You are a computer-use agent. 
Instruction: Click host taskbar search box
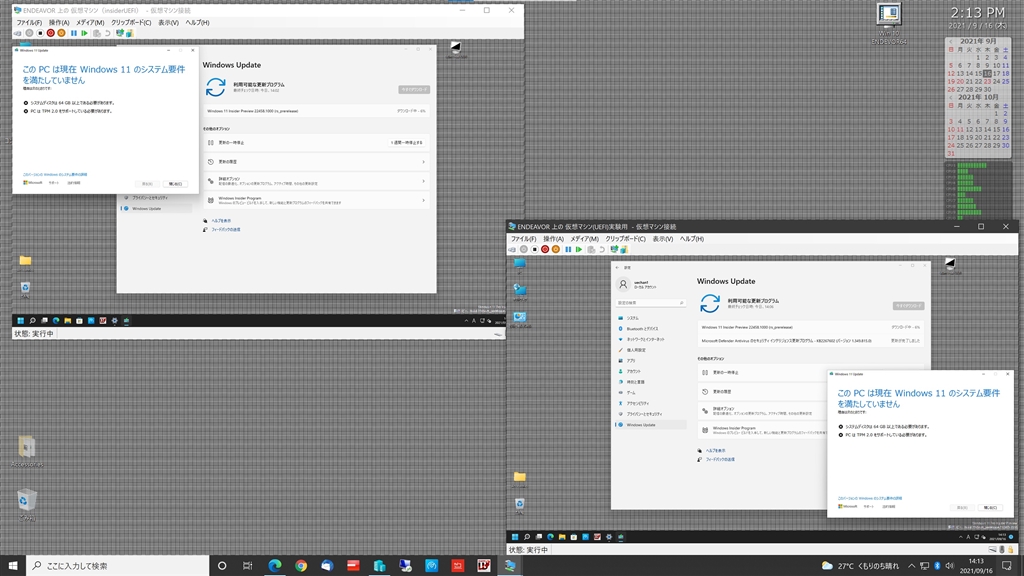point(118,566)
